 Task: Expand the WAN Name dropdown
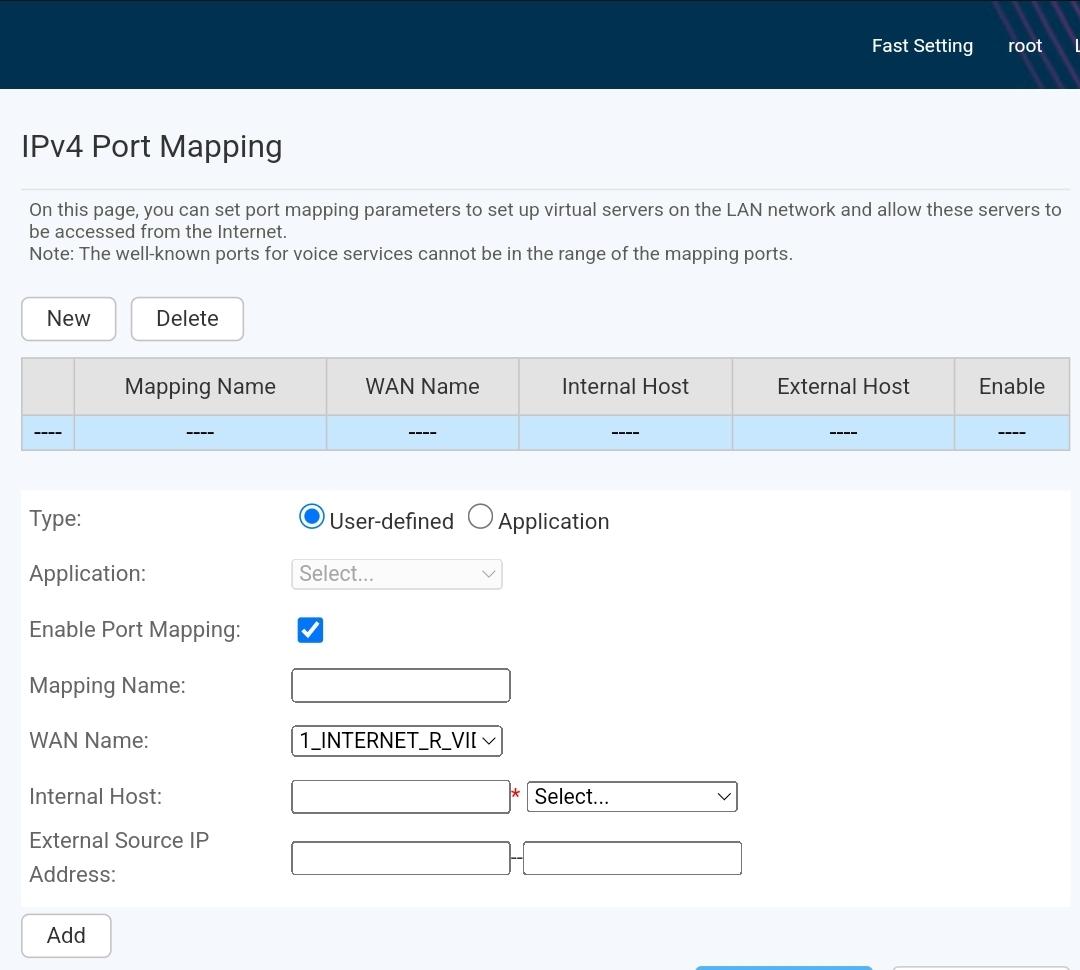[396, 741]
